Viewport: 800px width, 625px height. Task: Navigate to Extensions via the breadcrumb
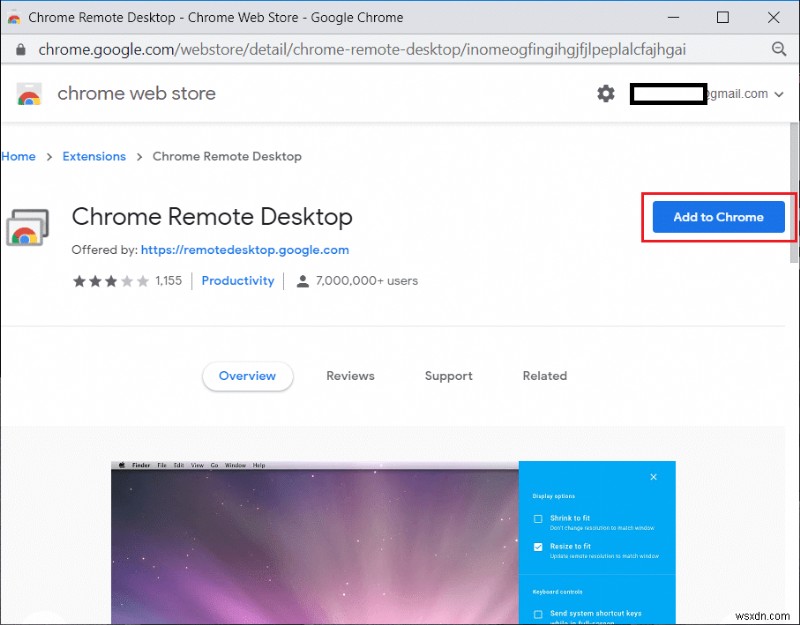94,156
